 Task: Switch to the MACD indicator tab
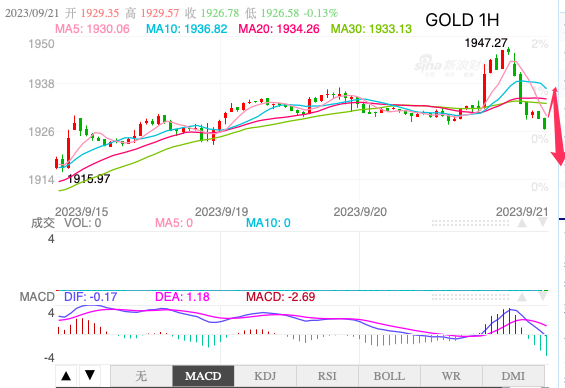coord(203,376)
